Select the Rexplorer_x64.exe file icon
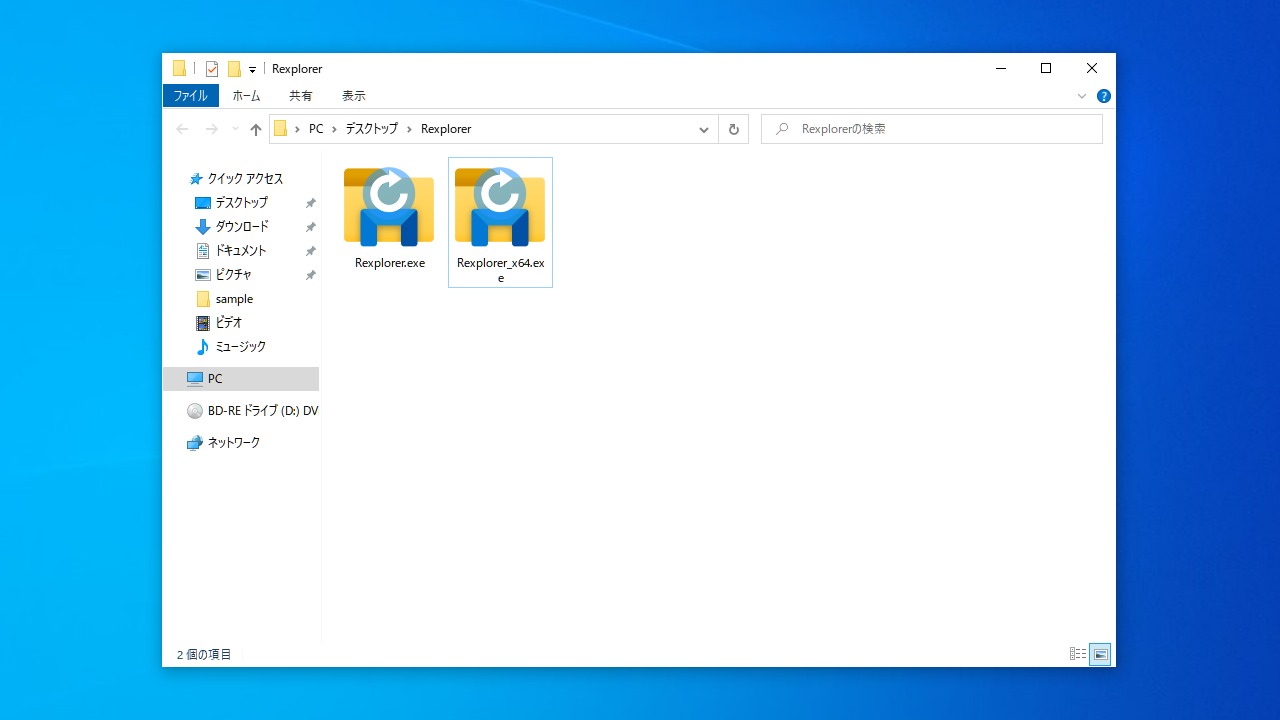This screenshot has width=1280, height=720. [x=500, y=207]
